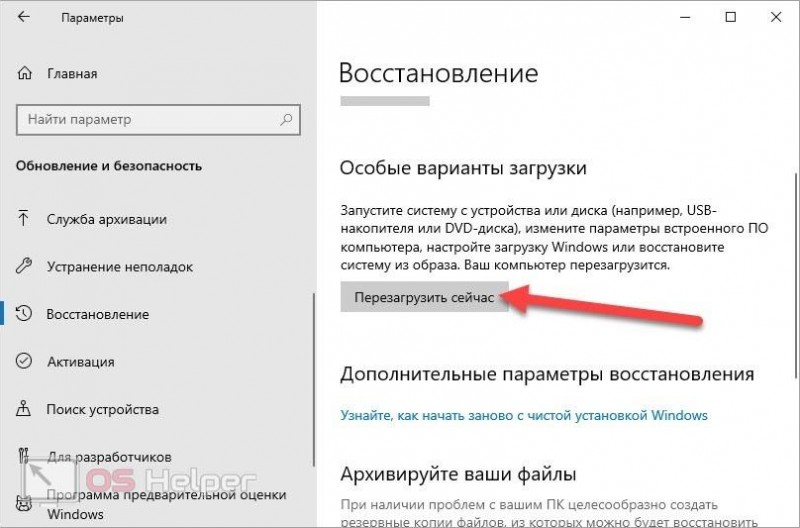Click the Параметры window title text

click(x=92, y=18)
